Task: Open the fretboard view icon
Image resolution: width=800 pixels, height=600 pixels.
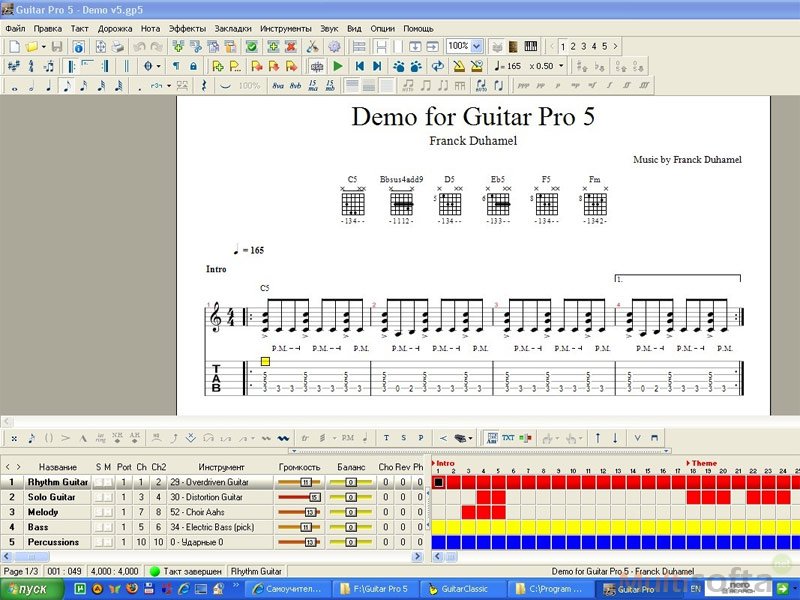Action: coord(514,47)
